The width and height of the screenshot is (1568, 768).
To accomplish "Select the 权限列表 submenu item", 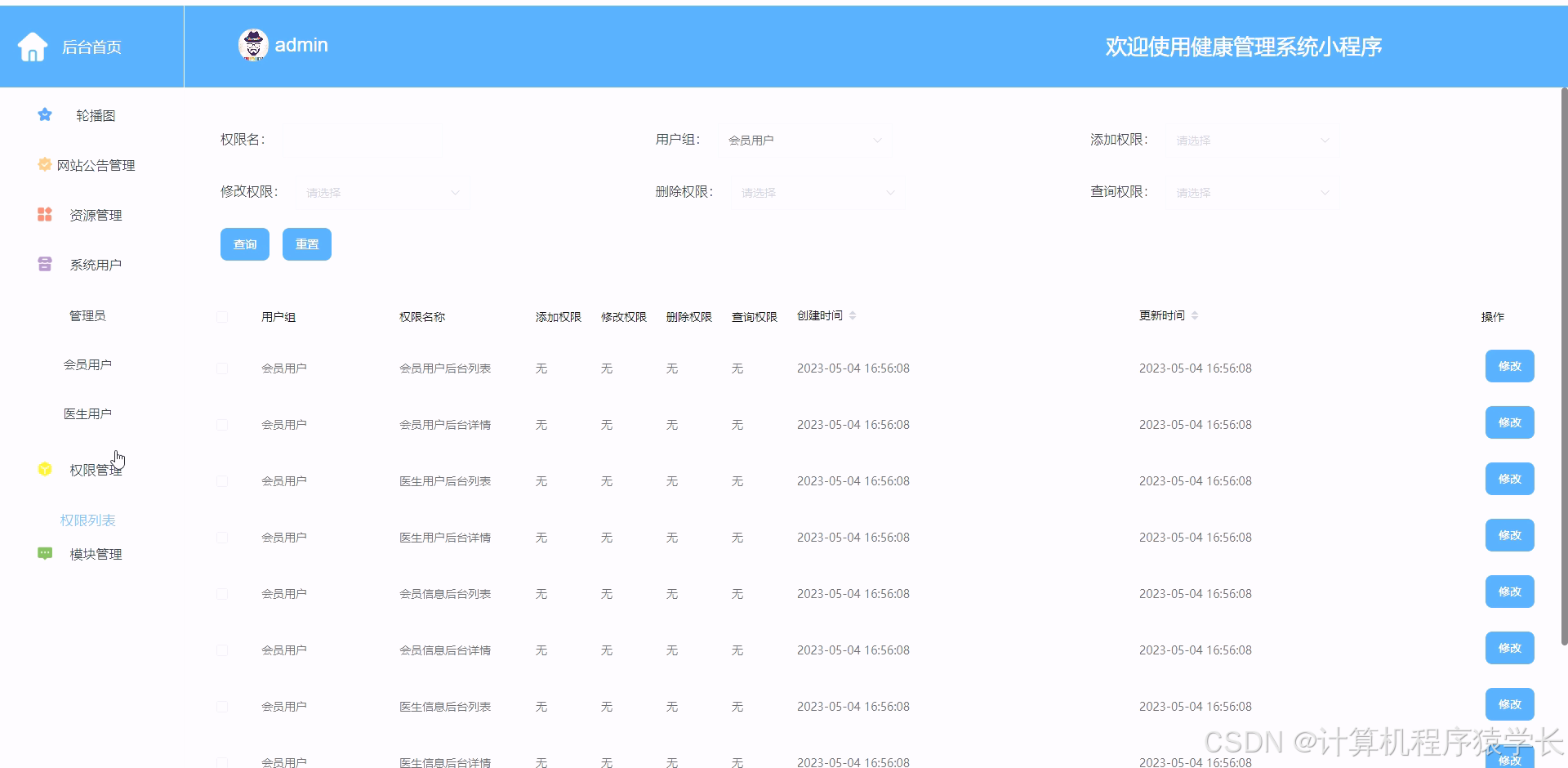I will pos(87,520).
